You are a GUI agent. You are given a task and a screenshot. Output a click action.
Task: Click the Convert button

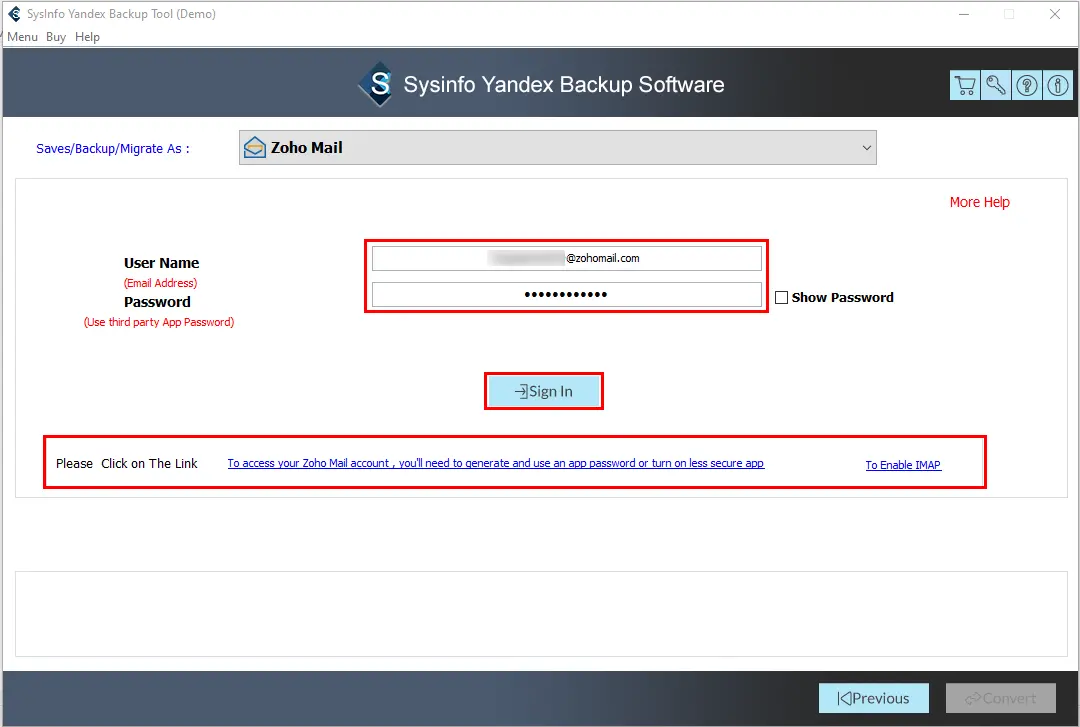[1001, 698]
